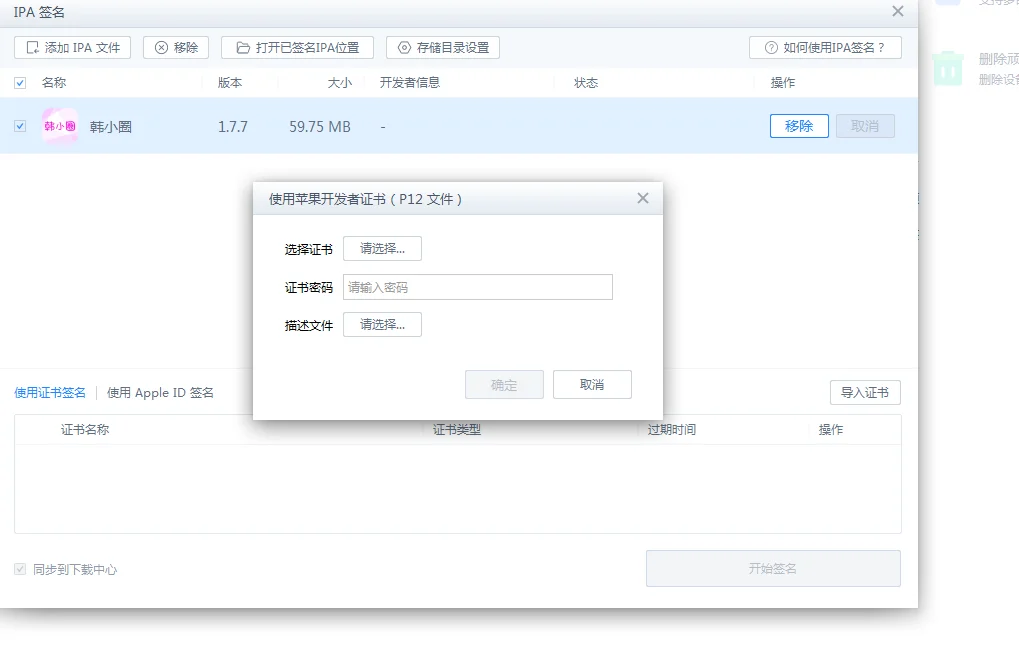Choose a certificate with the 选择证书 请选择 button

tap(382, 248)
